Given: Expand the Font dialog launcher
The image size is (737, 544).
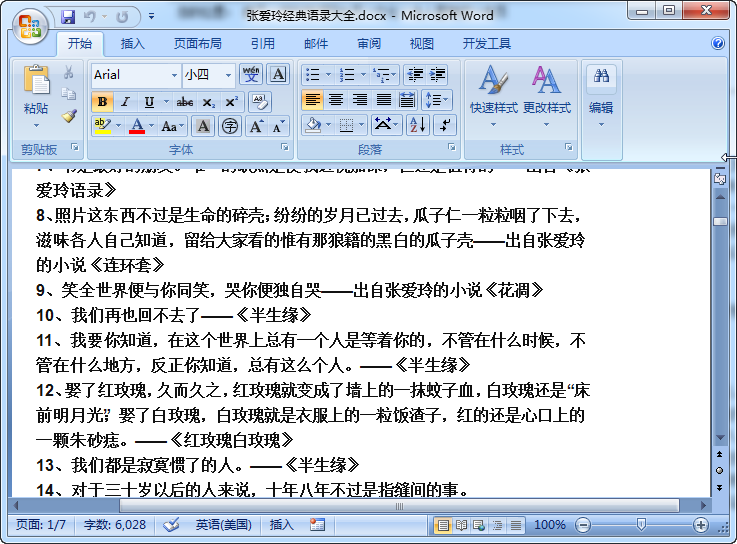Looking at the screenshot, I should coord(284,148).
